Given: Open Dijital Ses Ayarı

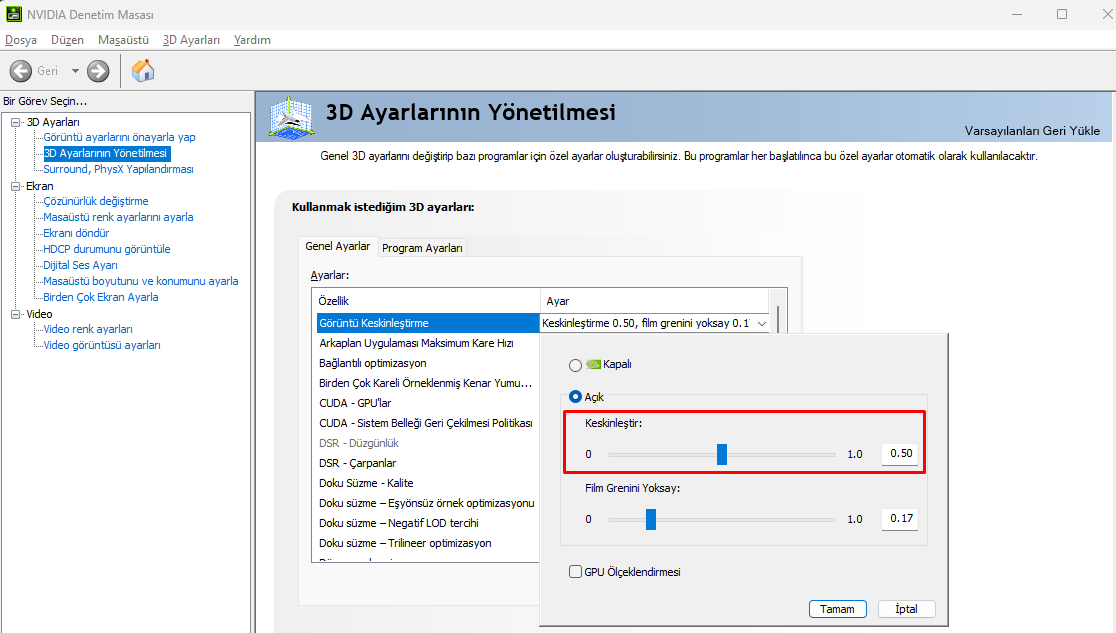Looking at the screenshot, I should click(x=80, y=266).
